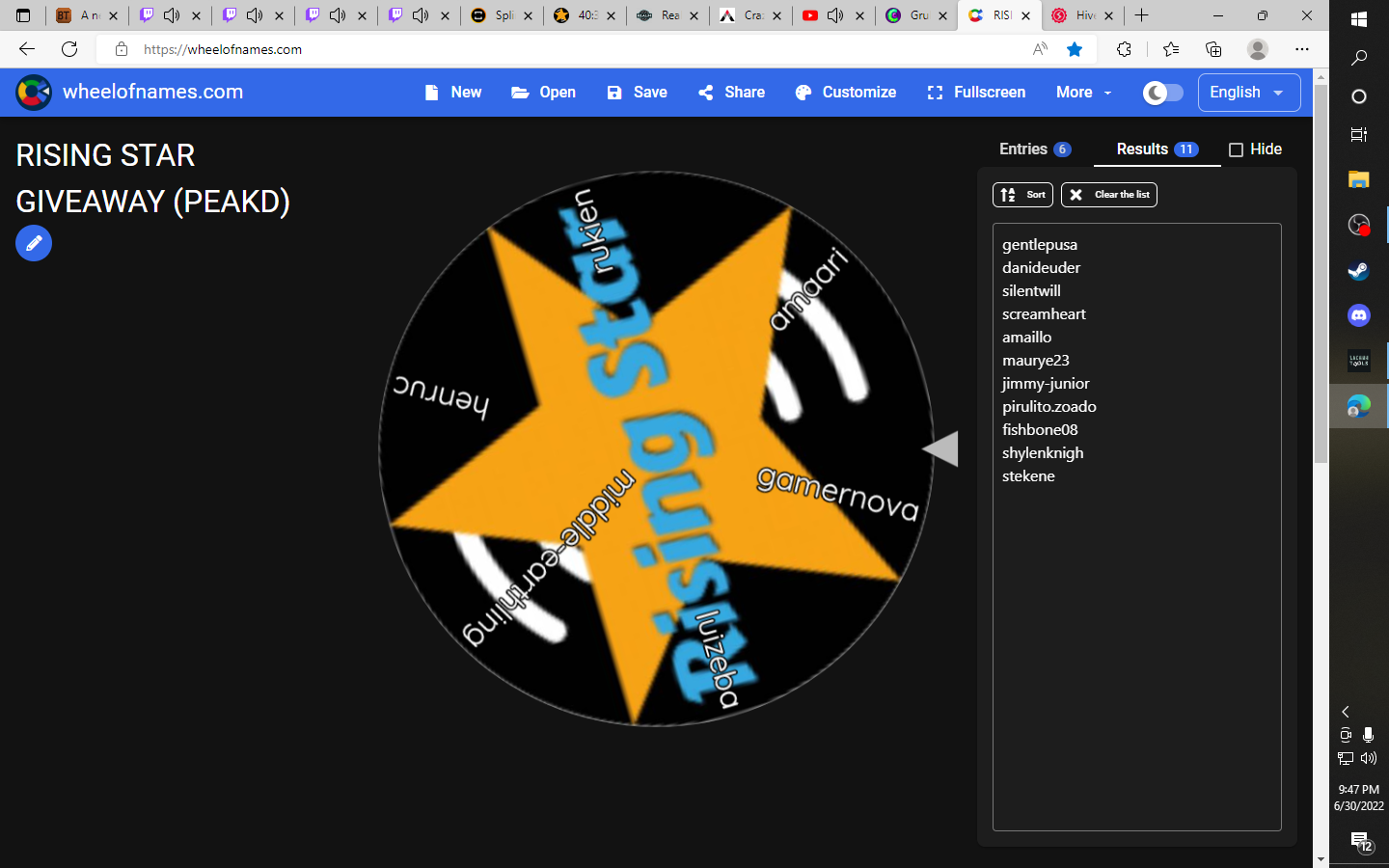
Task: Check the Hide checkbox
Action: click(1236, 149)
